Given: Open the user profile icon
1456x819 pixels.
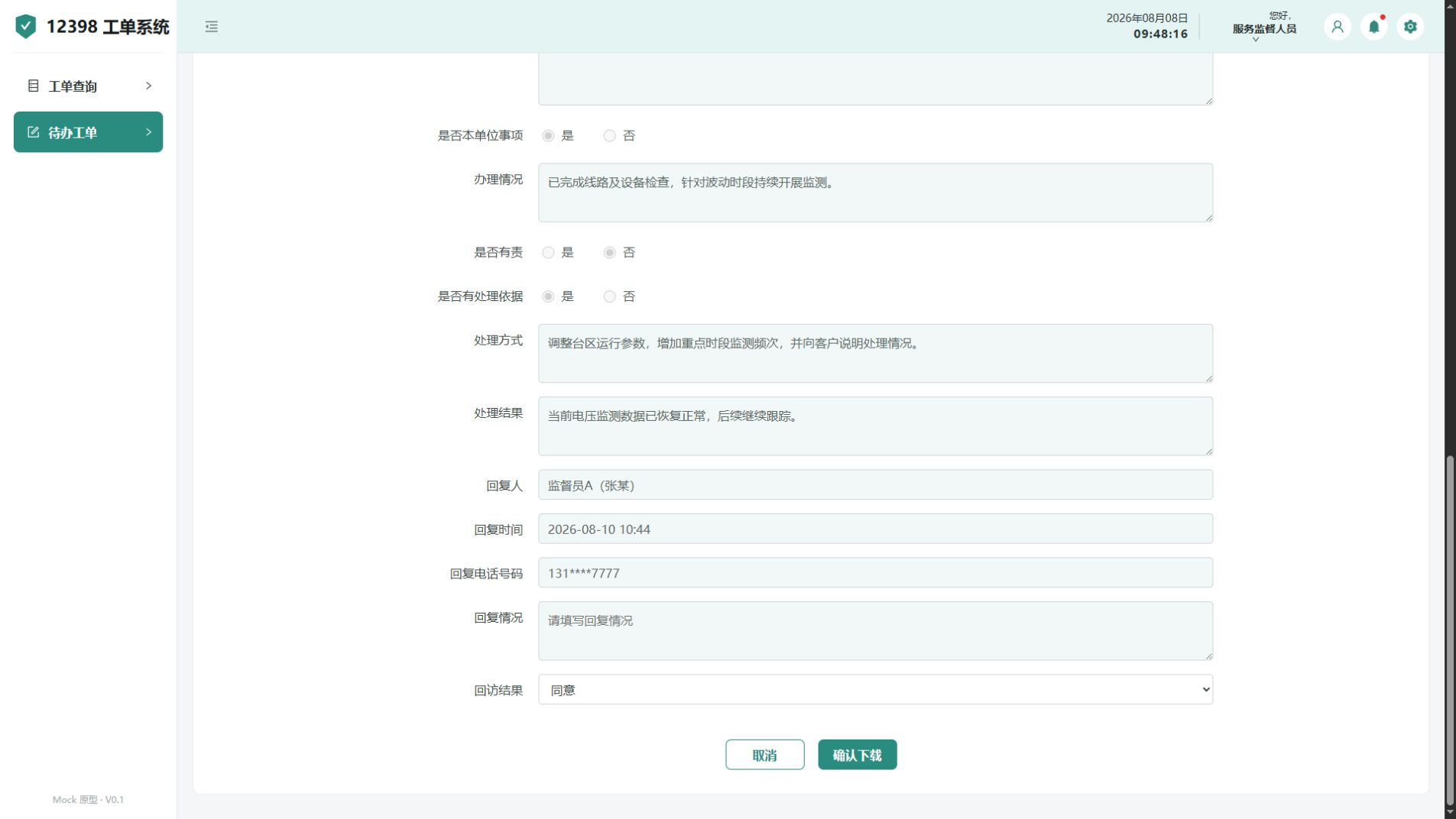Looking at the screenshot, I should coord(1338,27).
